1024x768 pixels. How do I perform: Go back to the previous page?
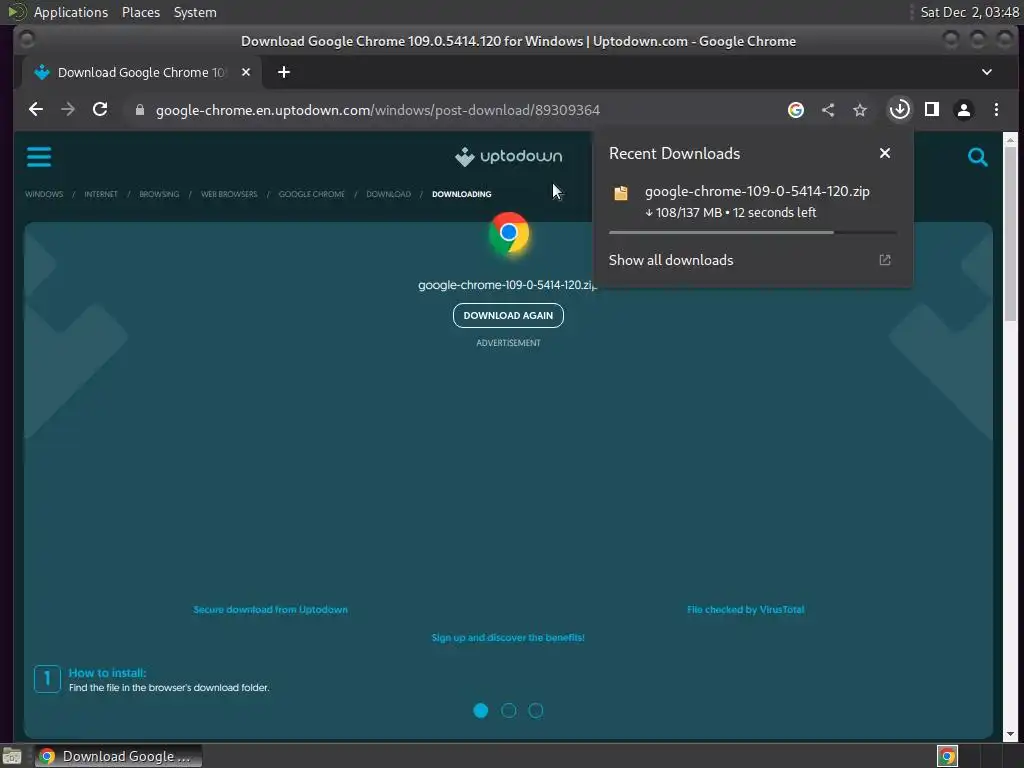(x=36, y=110)
